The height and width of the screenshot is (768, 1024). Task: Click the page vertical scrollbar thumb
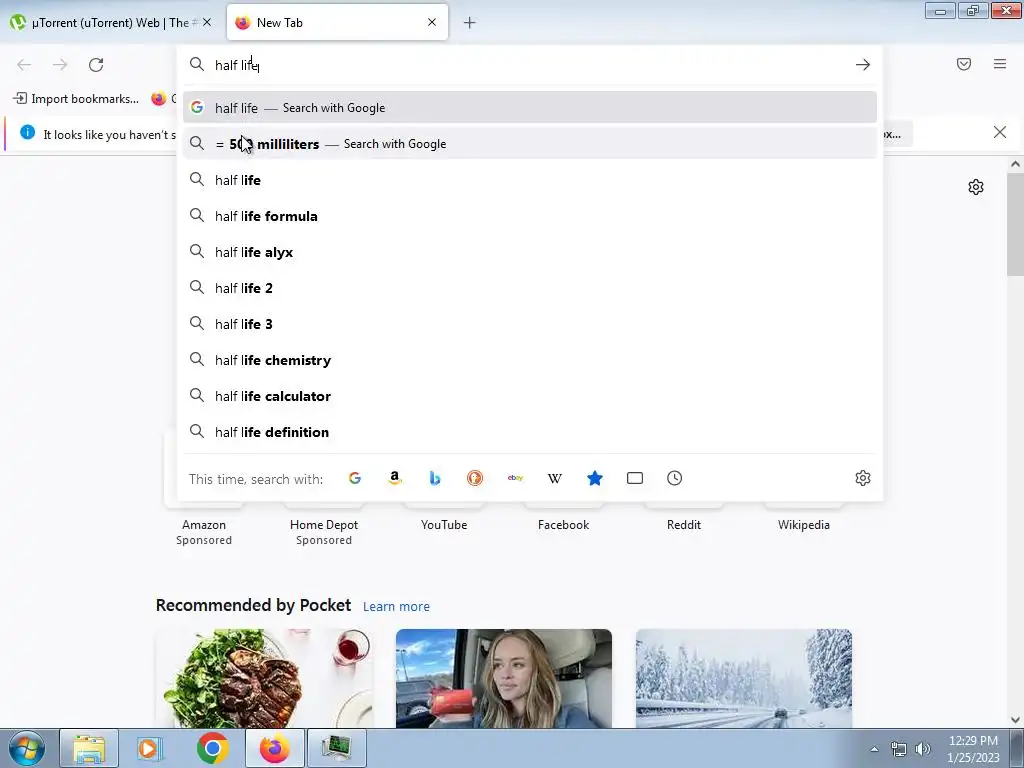pyautogui.click(x=1015, y=225)
